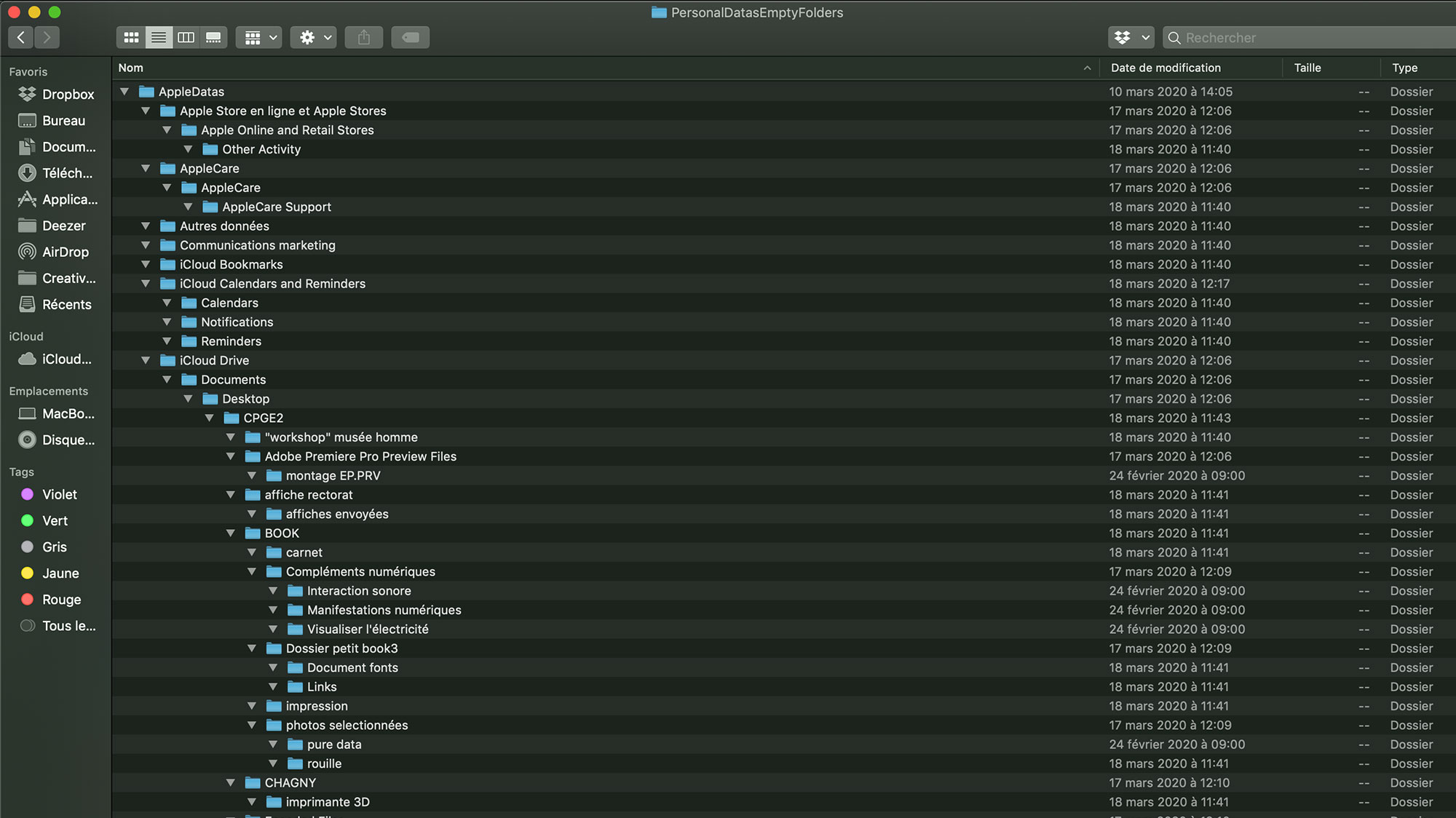The width and height of the screenshot is (1456, 818).
Task: Select the MacBook location in sidebar
Action: coord(57,413)
